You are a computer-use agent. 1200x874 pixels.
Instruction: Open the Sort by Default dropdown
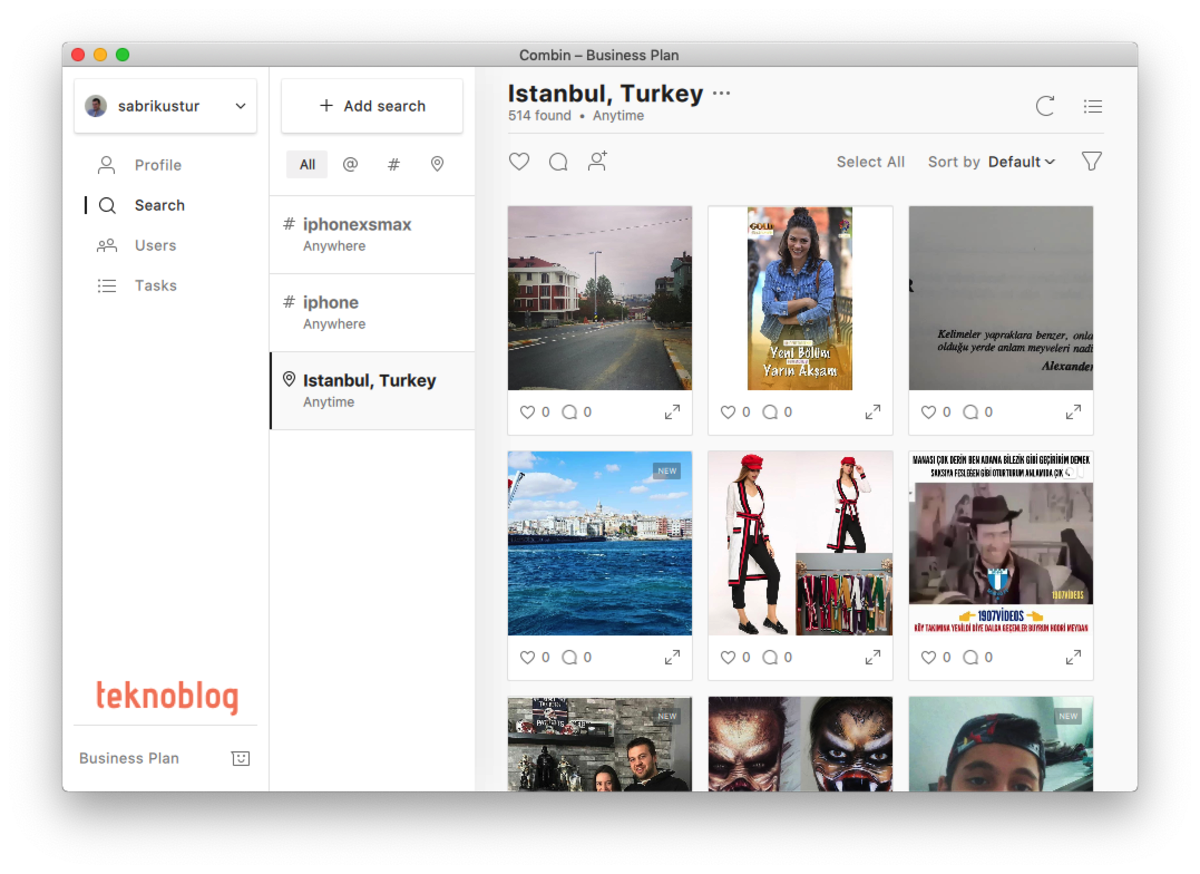click(1020, 162)
